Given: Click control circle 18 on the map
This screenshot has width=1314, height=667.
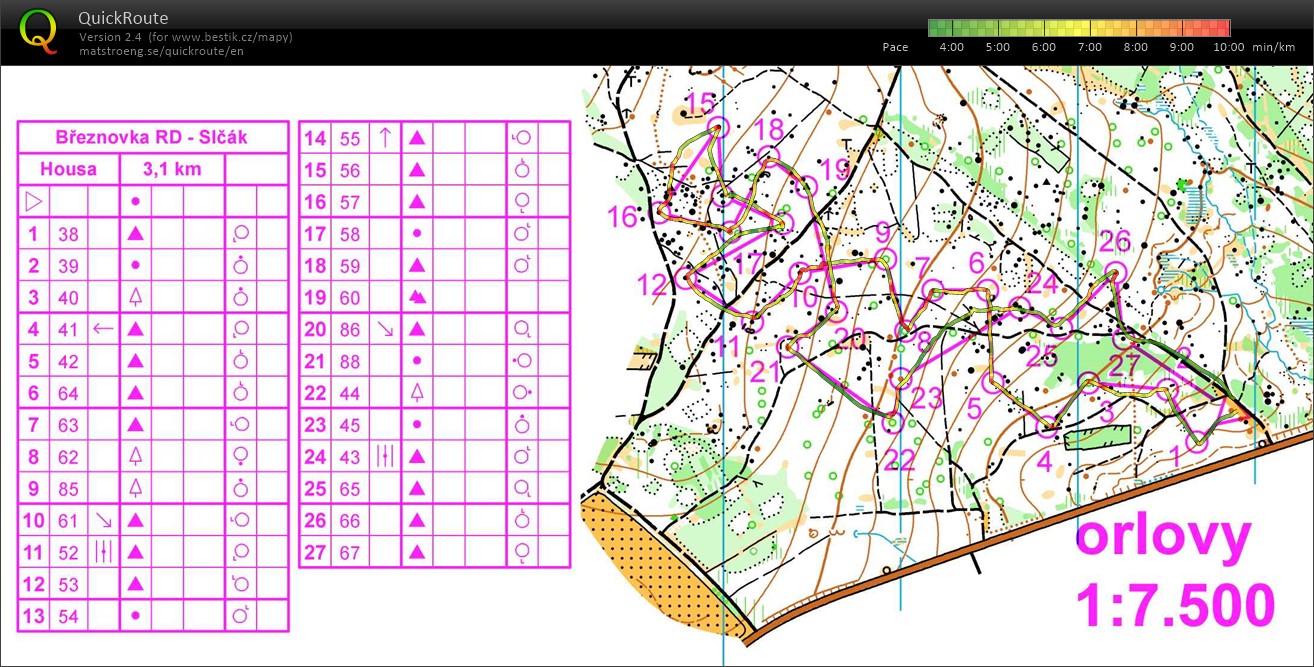Looking at the screenshot, I should tap(767, 155).
